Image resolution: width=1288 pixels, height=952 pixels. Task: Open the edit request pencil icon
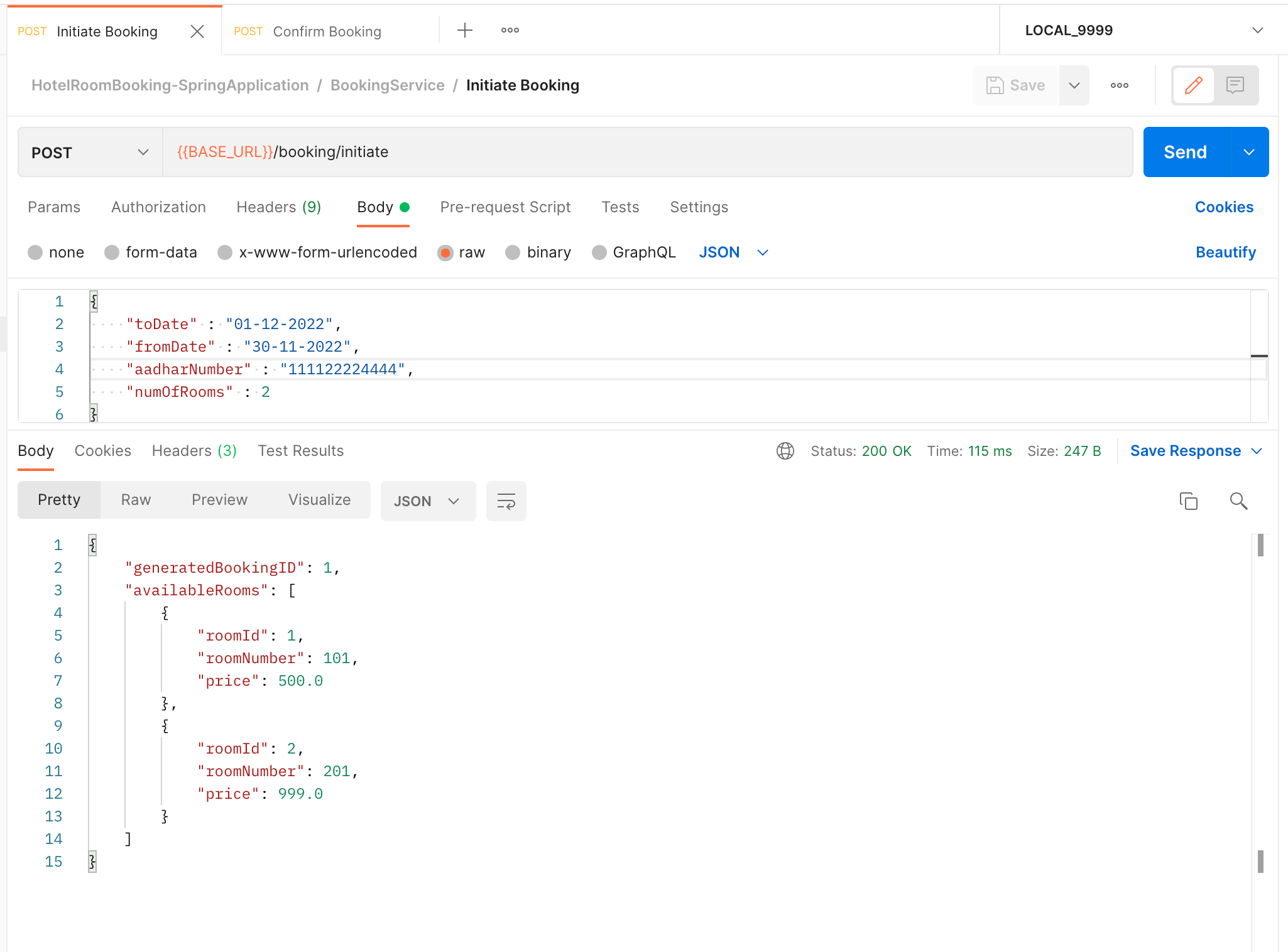tap(1194, 85)
